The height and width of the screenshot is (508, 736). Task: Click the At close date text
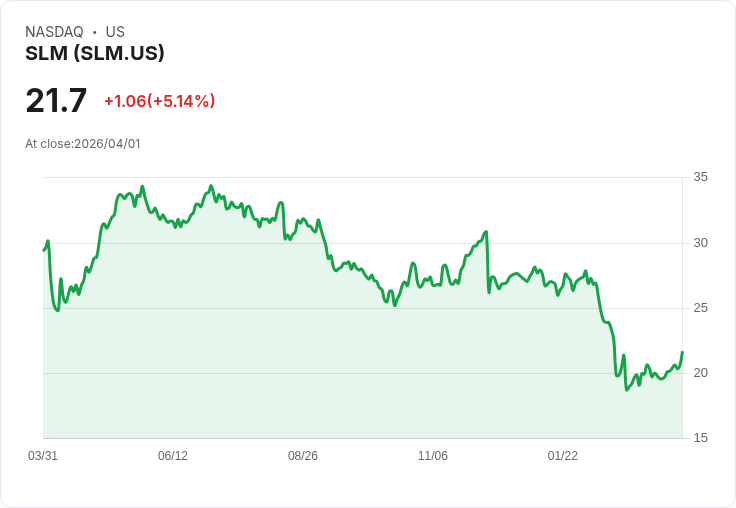coord(83,144)
